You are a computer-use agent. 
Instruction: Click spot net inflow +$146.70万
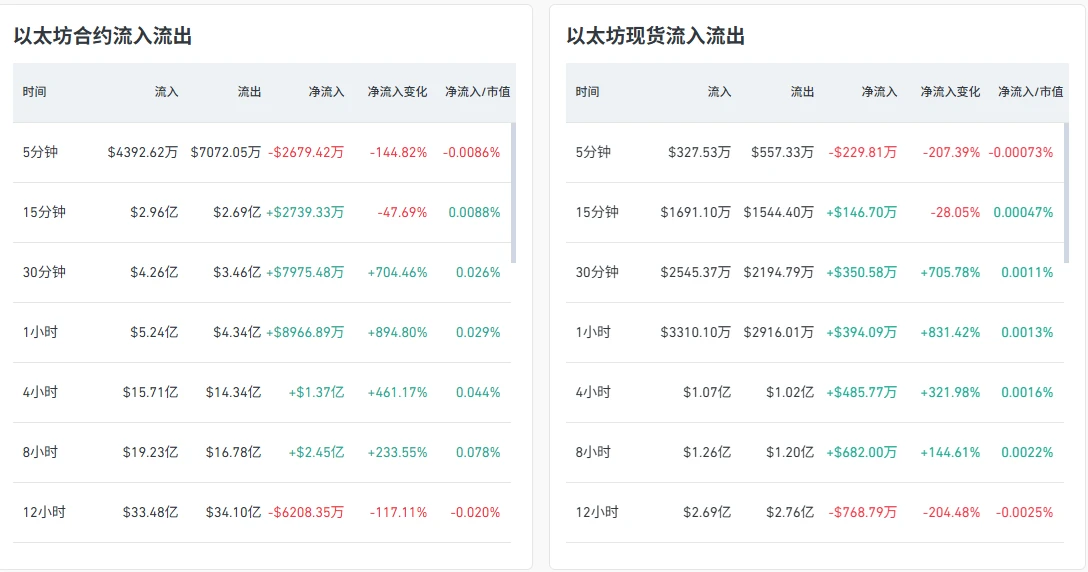(x=862, y=212)
